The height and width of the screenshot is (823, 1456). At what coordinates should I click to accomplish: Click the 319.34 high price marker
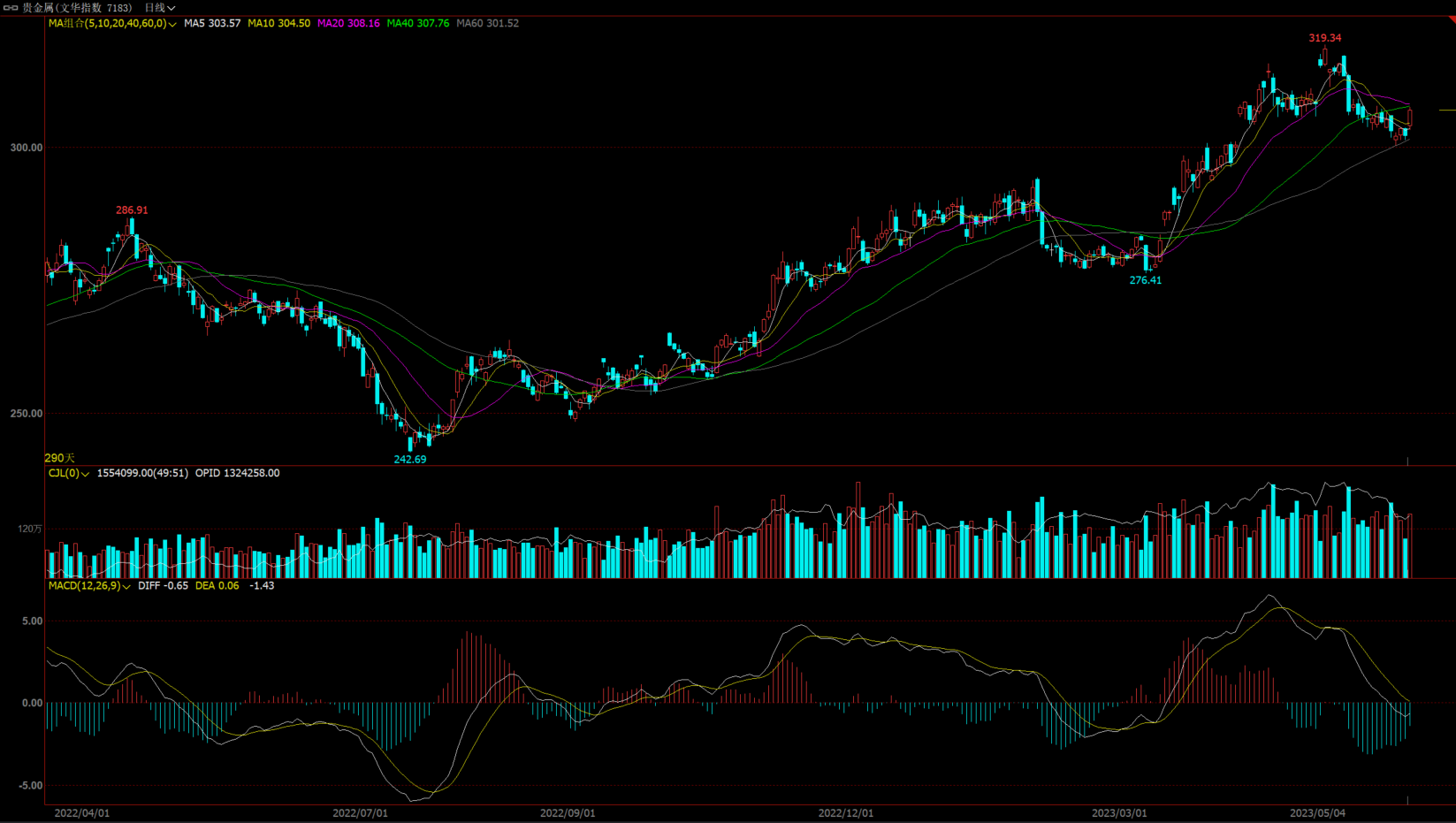pyautogui.click(x=1325, y=38)
